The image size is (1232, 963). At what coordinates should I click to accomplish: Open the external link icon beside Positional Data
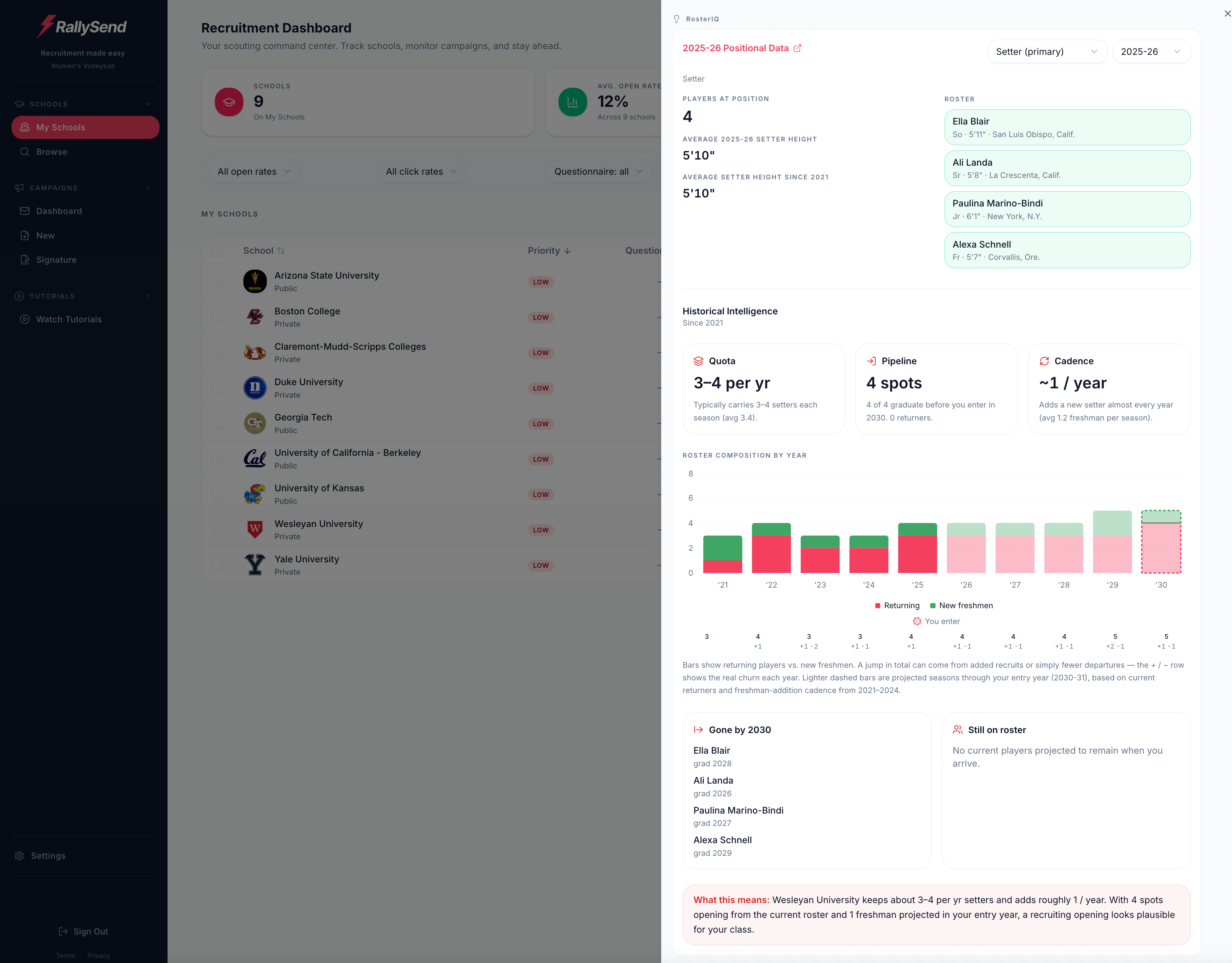(x=797, y=48)
